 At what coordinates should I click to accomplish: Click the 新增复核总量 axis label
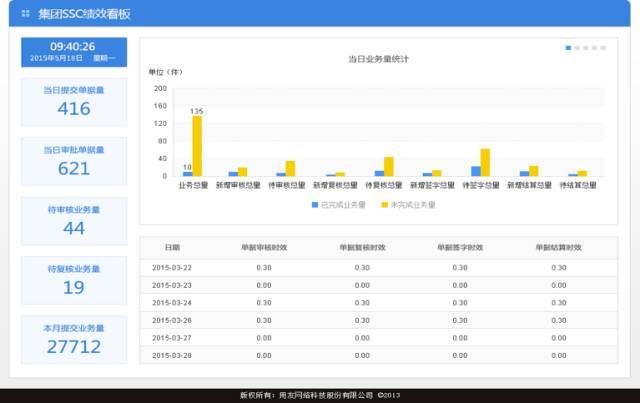click(335, 185)
